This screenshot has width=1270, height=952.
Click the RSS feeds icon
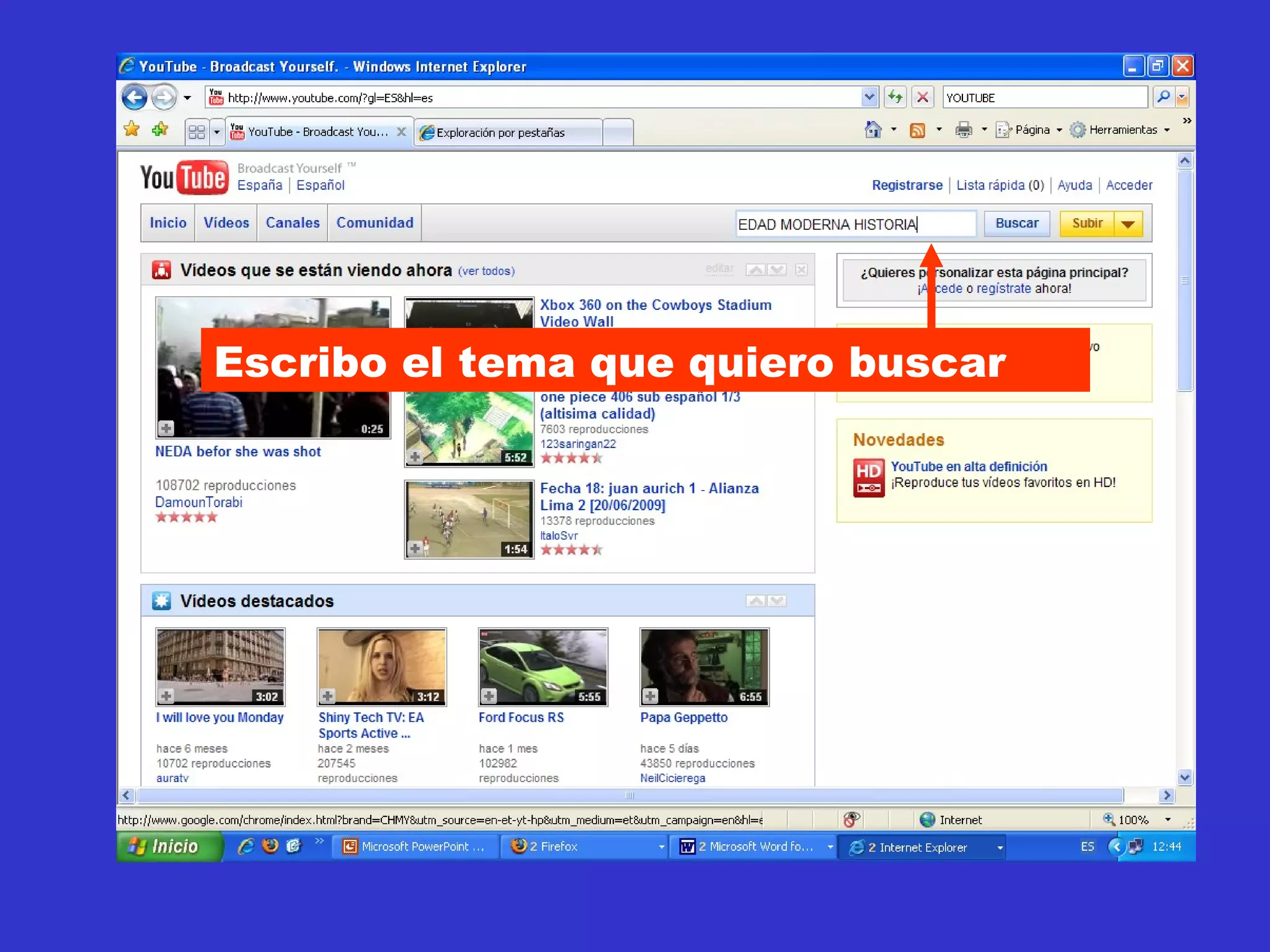point(917,130)
